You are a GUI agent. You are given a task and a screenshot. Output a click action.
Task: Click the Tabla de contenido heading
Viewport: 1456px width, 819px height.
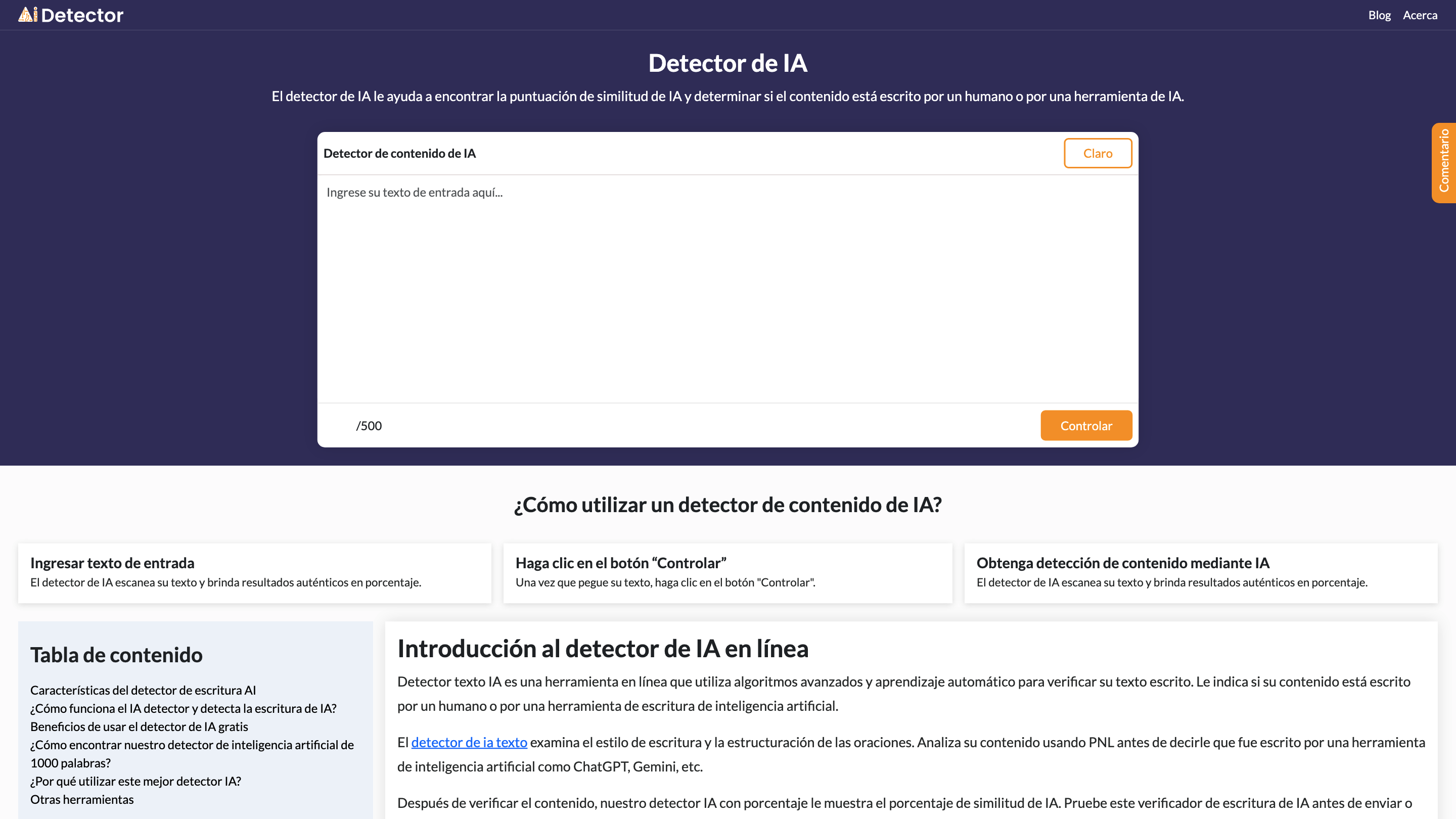(116, 655)
